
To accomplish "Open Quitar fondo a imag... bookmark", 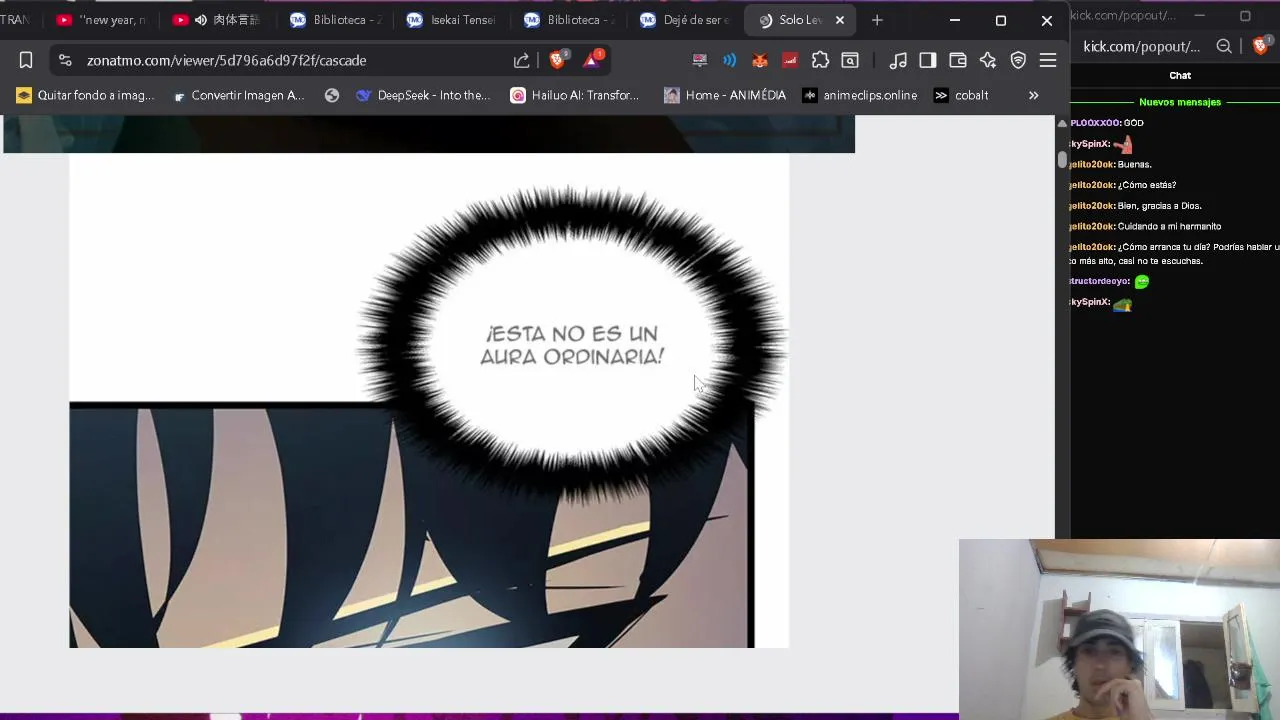I will point(86,95).
